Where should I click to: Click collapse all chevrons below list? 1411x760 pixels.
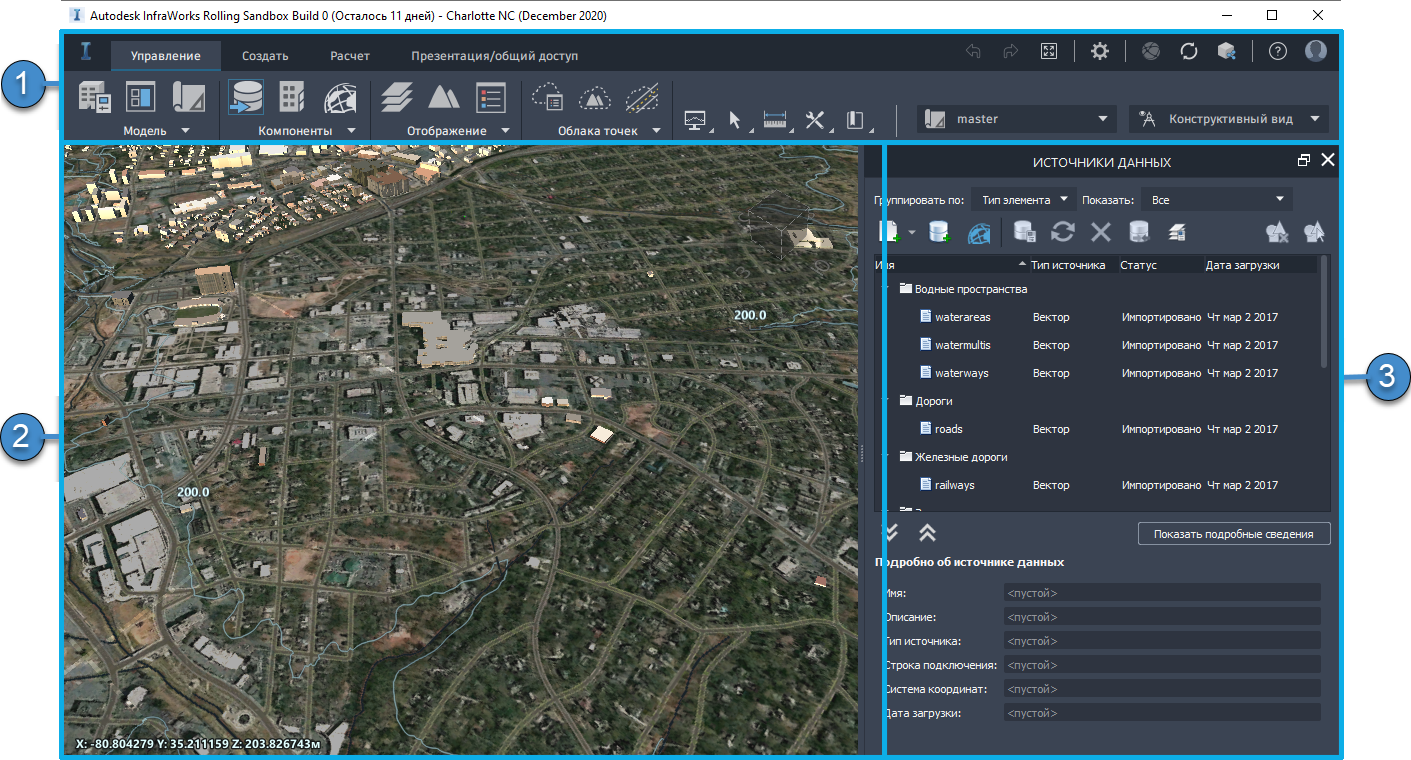927,533
